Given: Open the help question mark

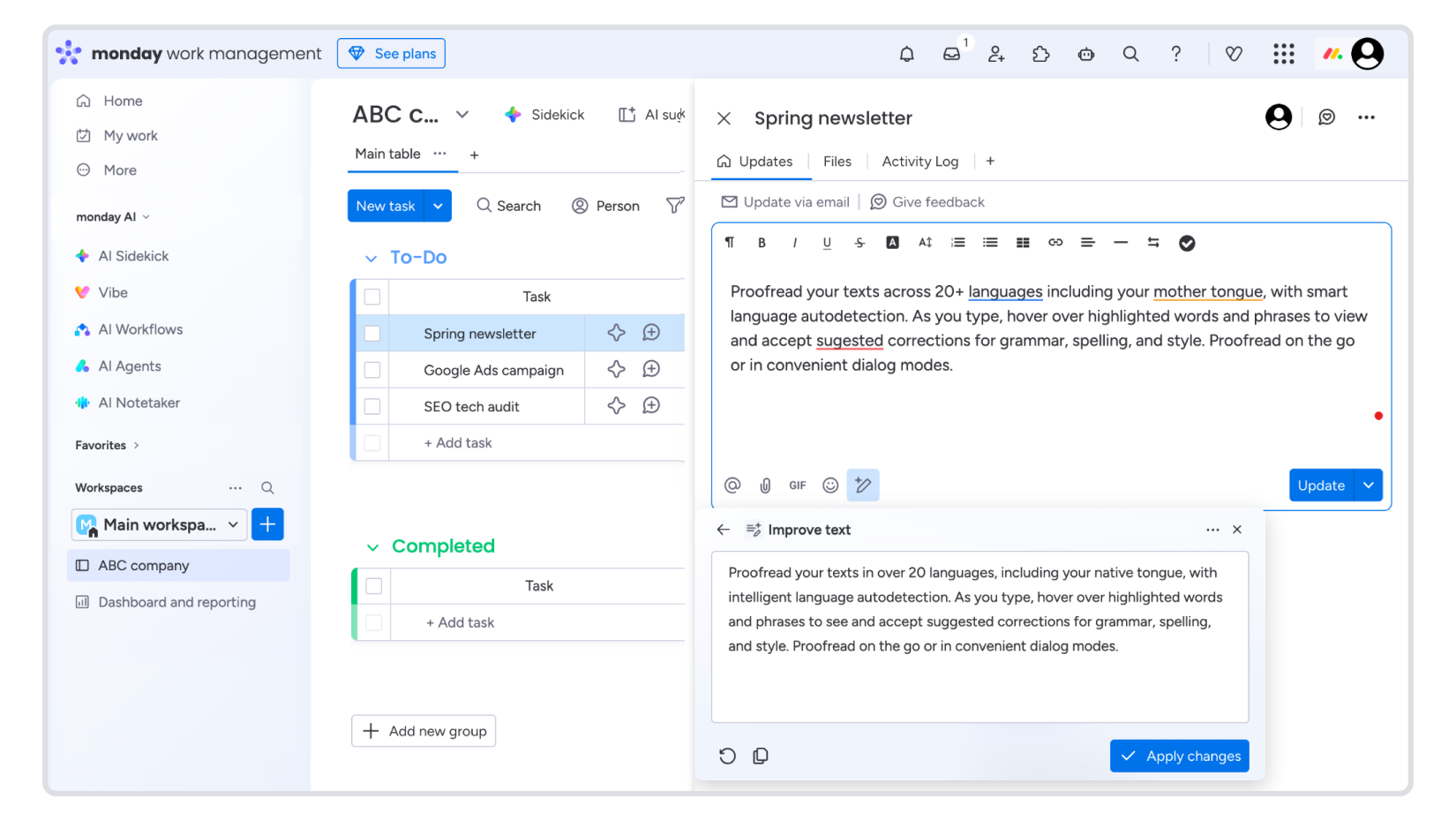Looking at the screenshot, I should pyautogui.click(x=1175, y=54).
